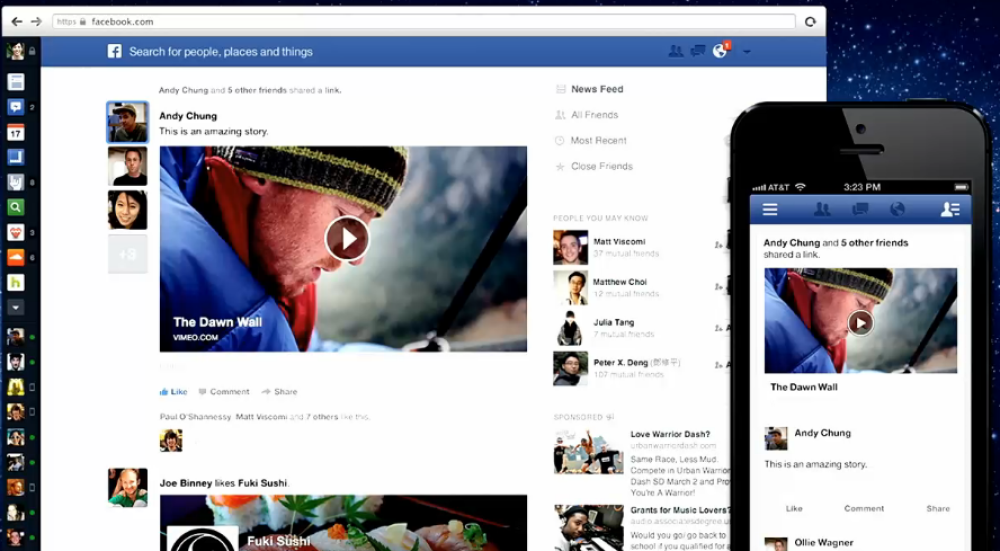Viewport: 1000px width, 551px height.
Task: Open the Messages sidebar icon with chat bubble
Action: point(16,107)
